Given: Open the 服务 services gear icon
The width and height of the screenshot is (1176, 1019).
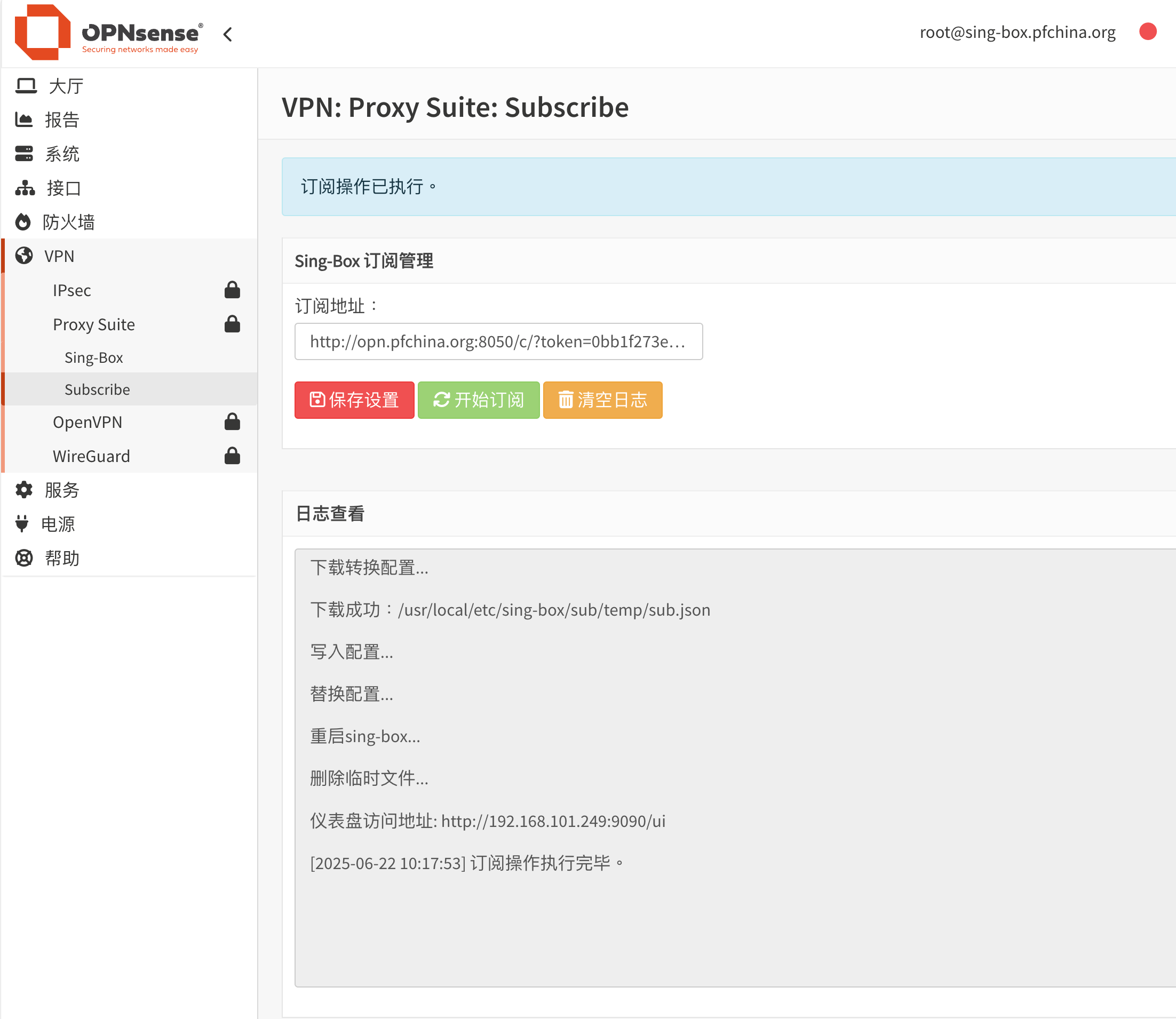Looking at the screenshot, I should coord(23,490).
